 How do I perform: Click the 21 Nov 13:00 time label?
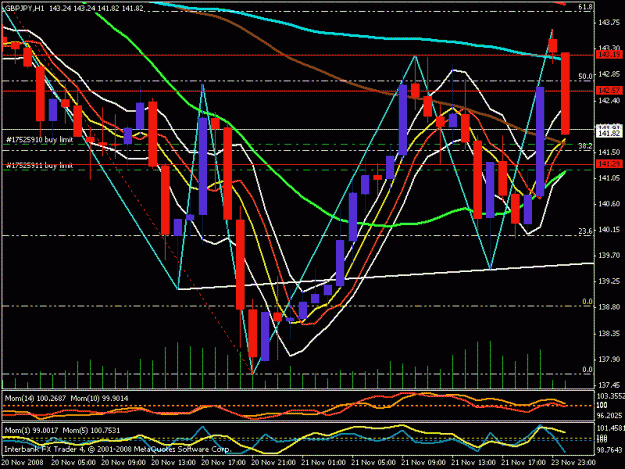click(474, 463)
